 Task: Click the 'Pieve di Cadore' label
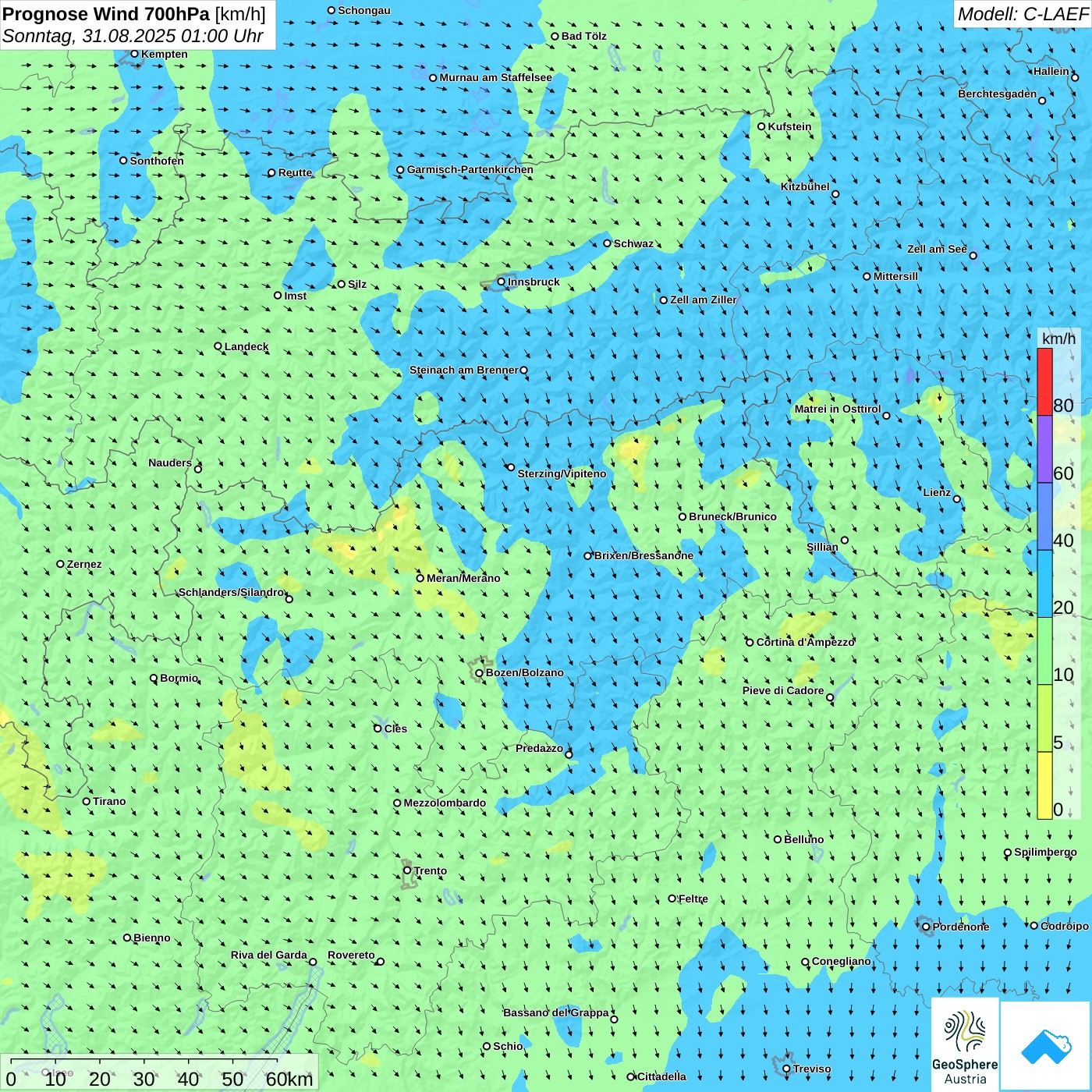(x=783, y=690)
